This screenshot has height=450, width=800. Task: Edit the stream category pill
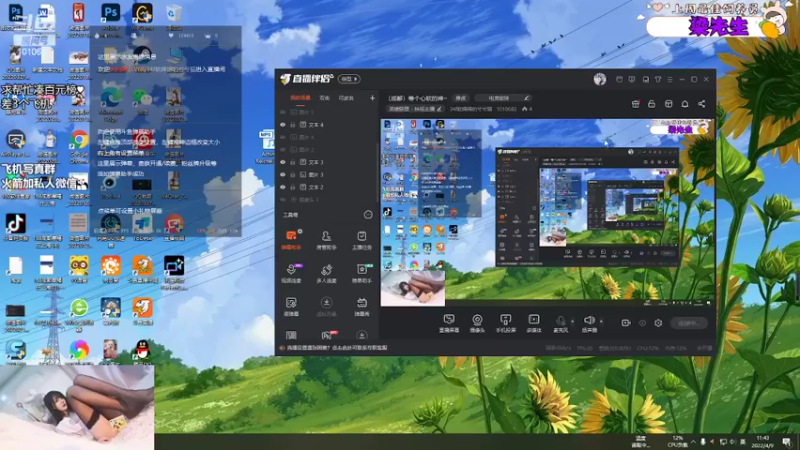coord(504,98)
